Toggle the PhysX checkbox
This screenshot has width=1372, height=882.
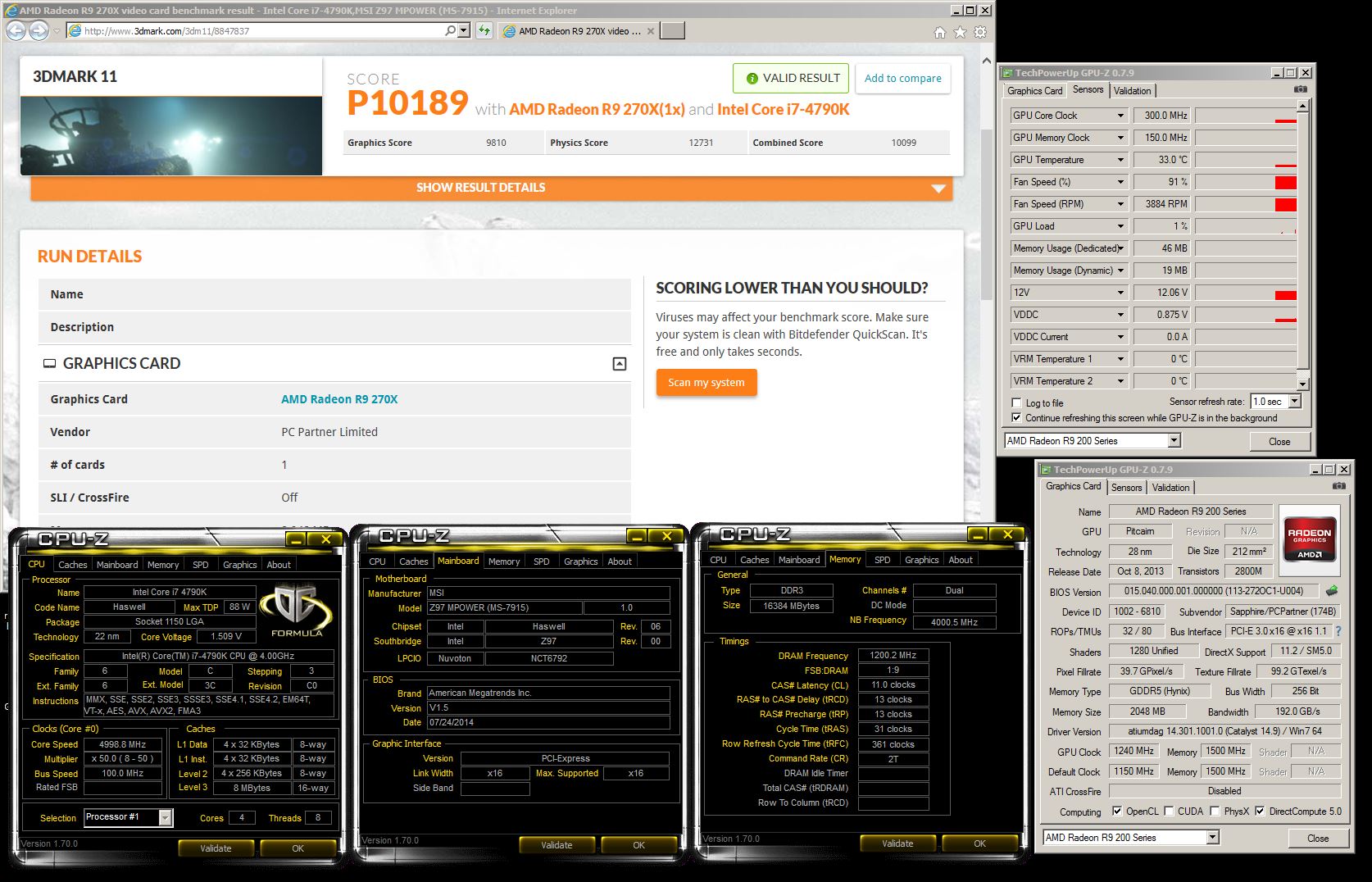click(1215, 811)
